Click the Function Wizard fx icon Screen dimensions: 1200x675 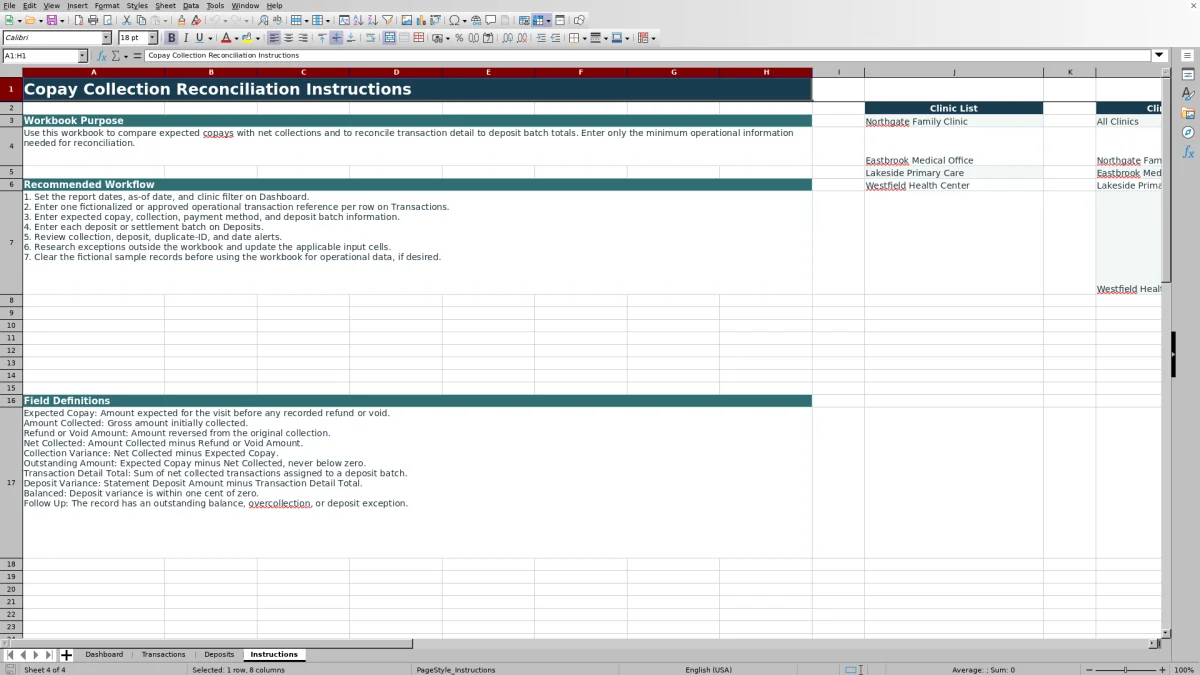(102, 56)
